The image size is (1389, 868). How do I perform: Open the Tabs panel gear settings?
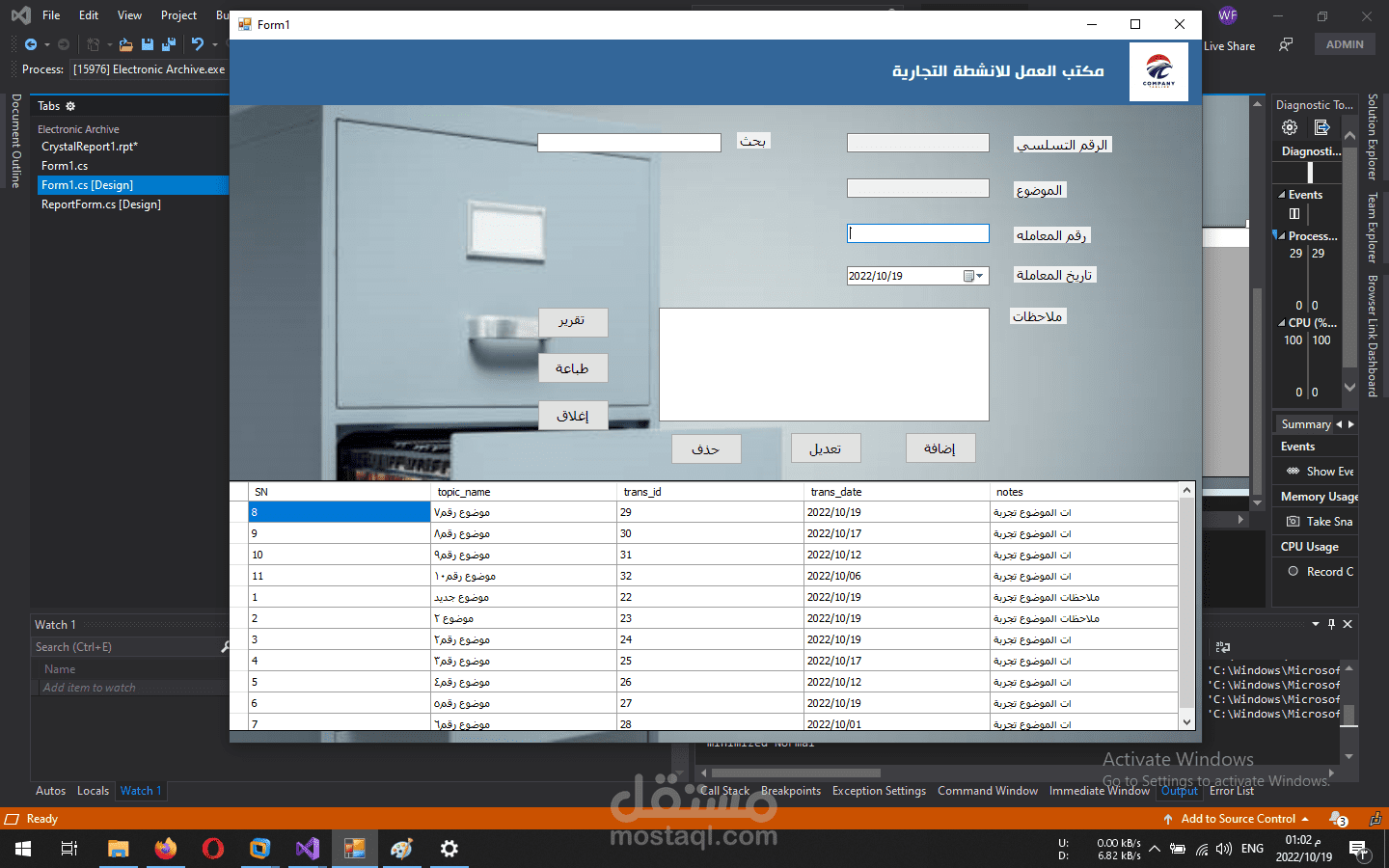pos(70,106)
